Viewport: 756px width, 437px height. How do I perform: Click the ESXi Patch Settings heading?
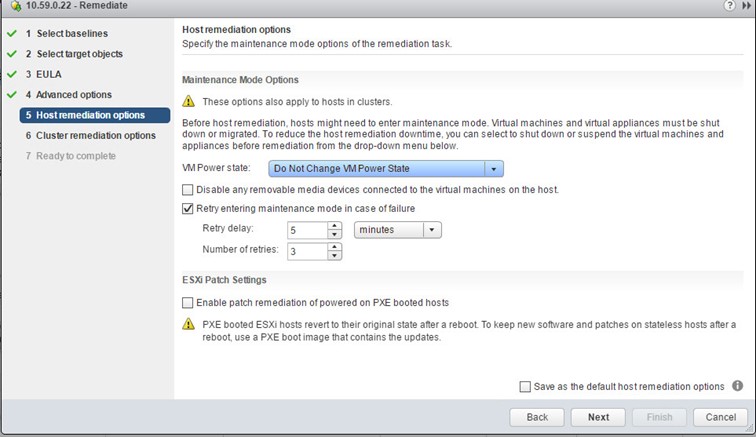[x=224, y=280]
